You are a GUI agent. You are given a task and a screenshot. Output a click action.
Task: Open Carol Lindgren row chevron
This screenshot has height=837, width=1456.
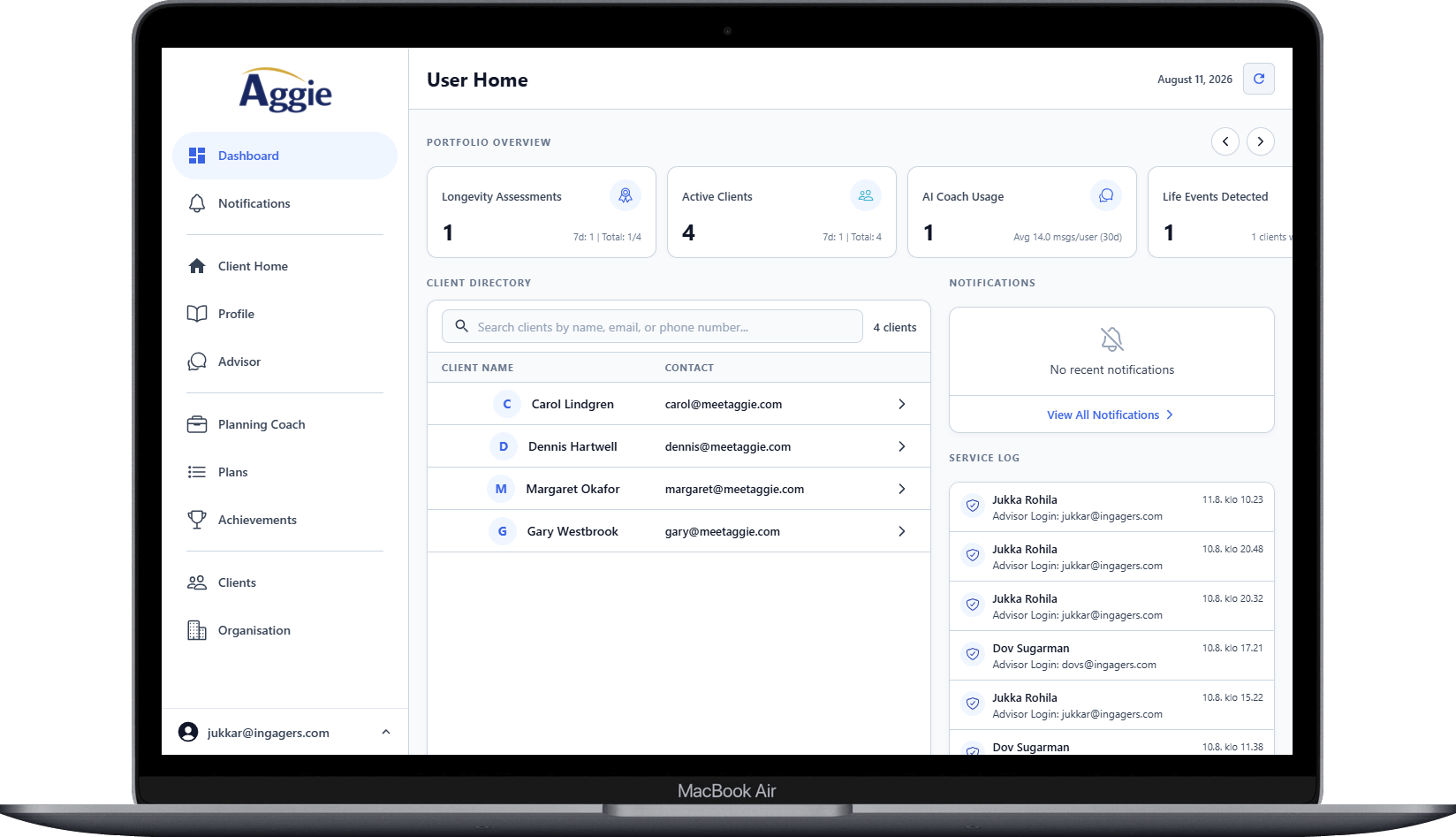point(901,404)
